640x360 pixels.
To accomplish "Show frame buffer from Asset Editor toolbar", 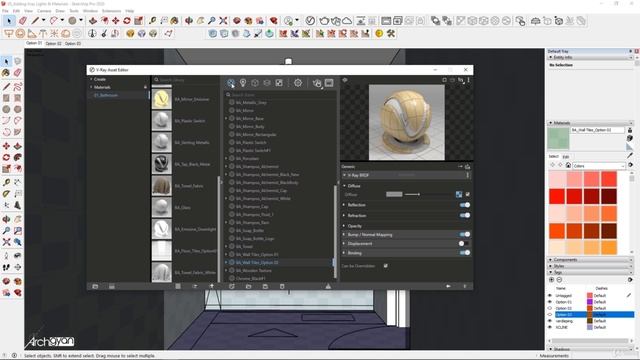I will tap(329, 83).
